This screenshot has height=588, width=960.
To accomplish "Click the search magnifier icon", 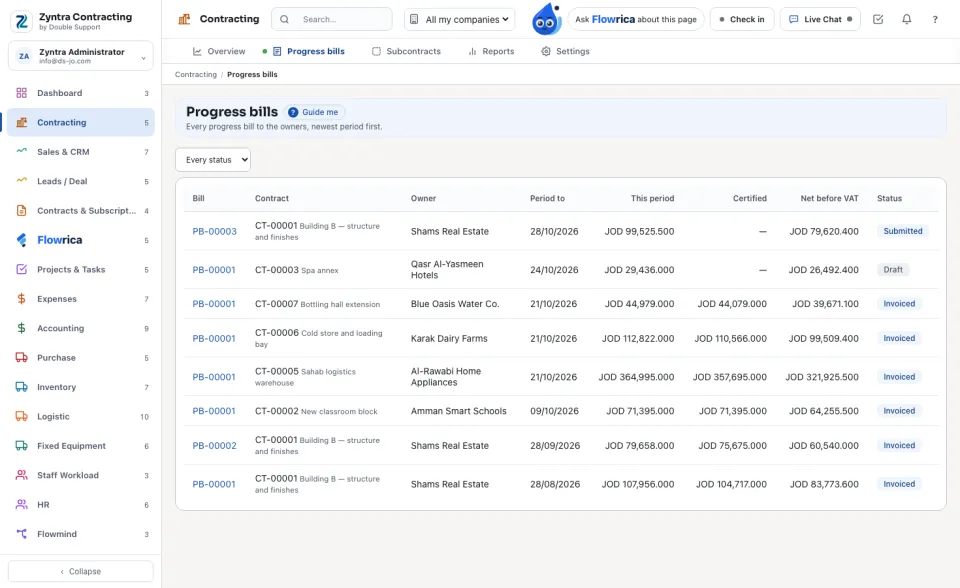I will (285, 20).
